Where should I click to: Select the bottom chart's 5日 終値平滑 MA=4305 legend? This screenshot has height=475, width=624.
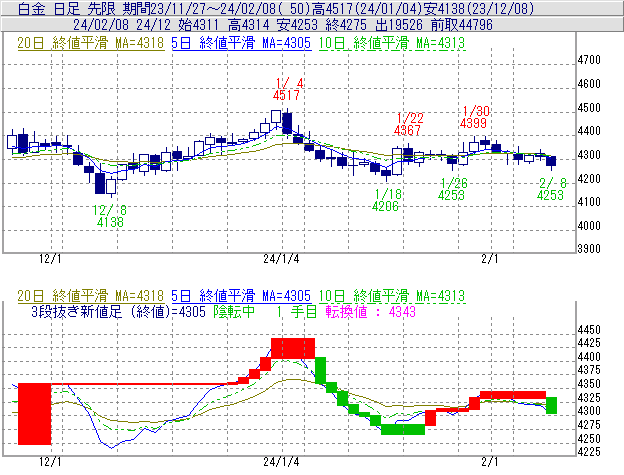pos(241,296)
